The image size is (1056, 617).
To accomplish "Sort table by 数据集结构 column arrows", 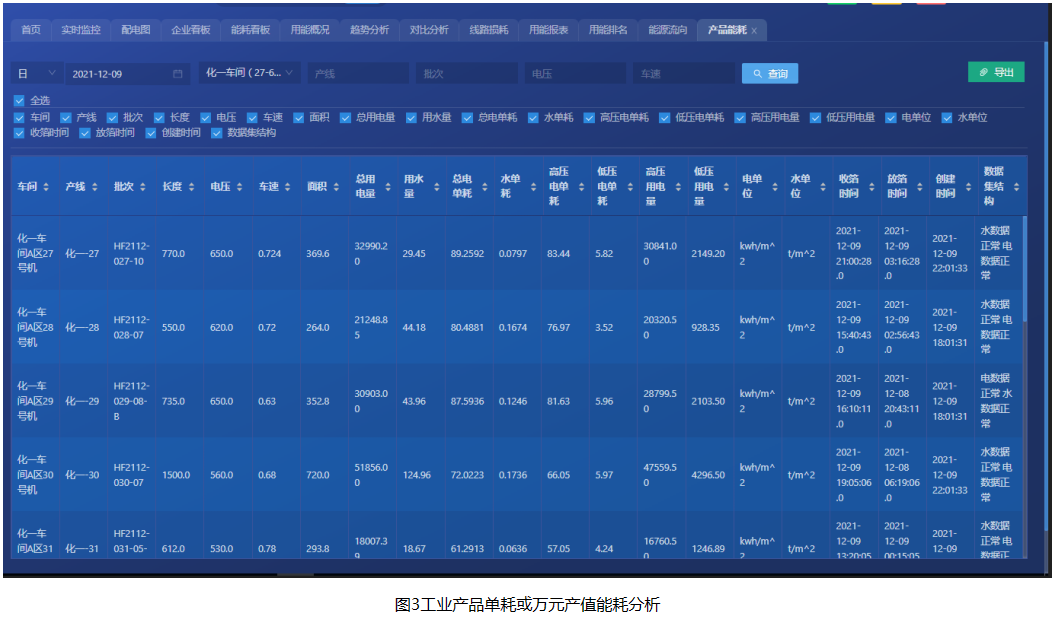I will [1016, 187].
